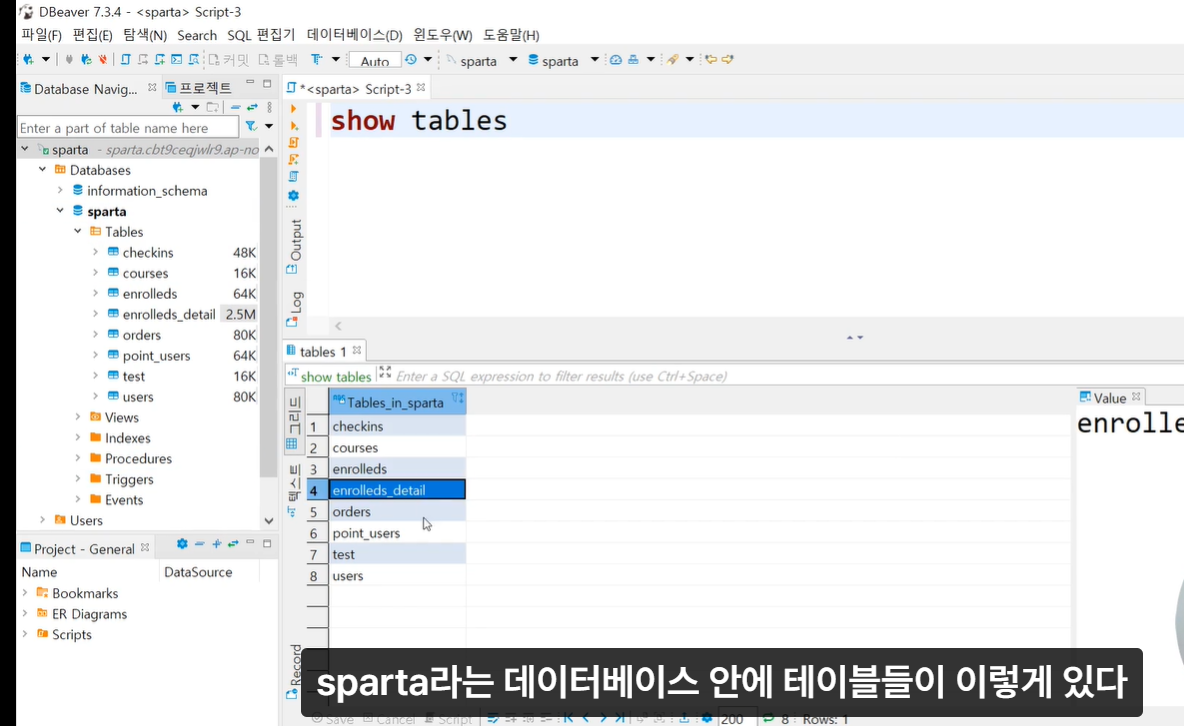Open the SQL 편집기 menu

[x=261, y=35]
